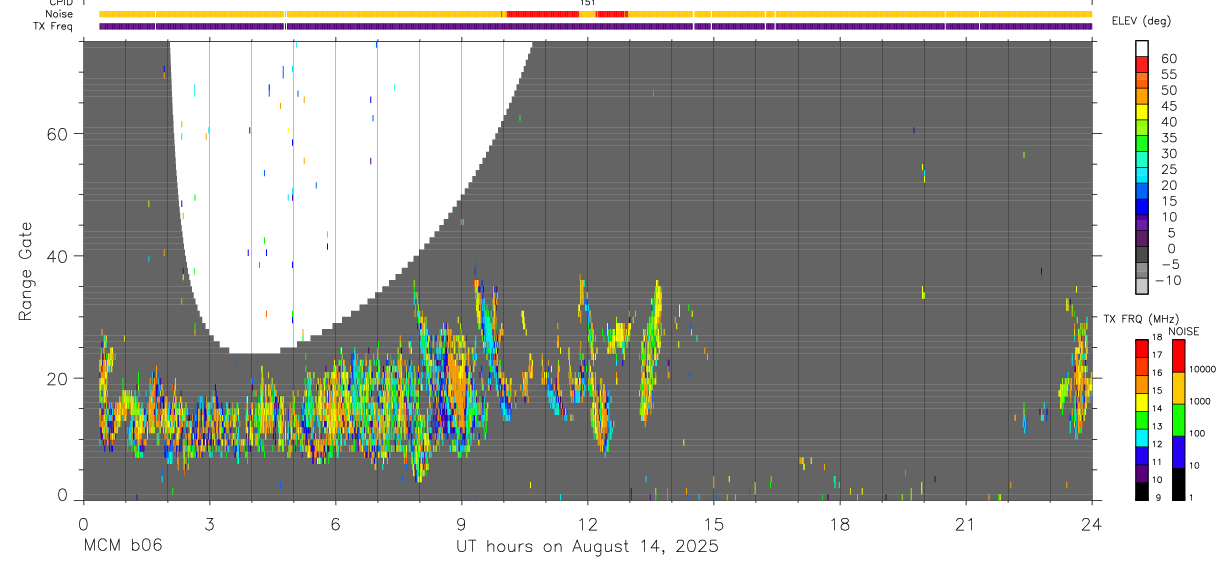Click the yellow segment in the TX FRQ legend

click(x=1142, y=401)
